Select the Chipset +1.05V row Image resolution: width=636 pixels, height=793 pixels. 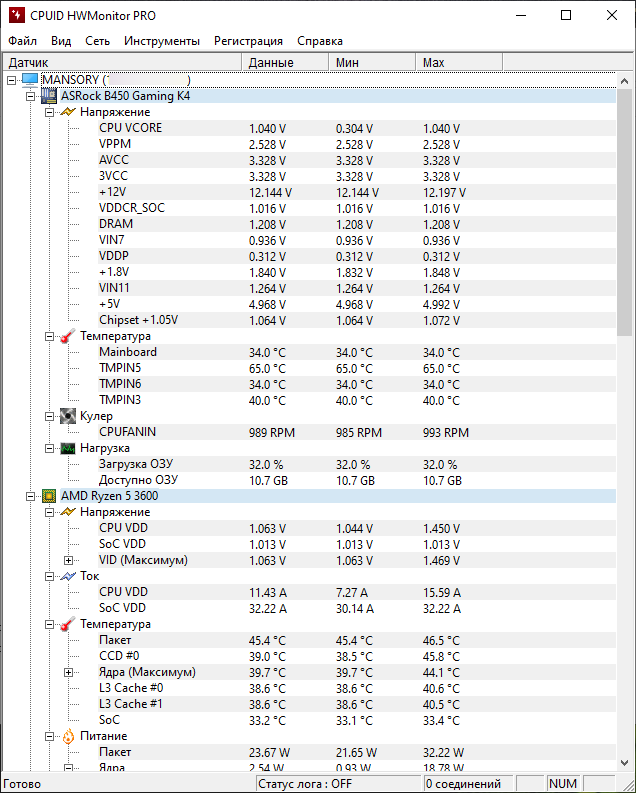tap(357, 320)
